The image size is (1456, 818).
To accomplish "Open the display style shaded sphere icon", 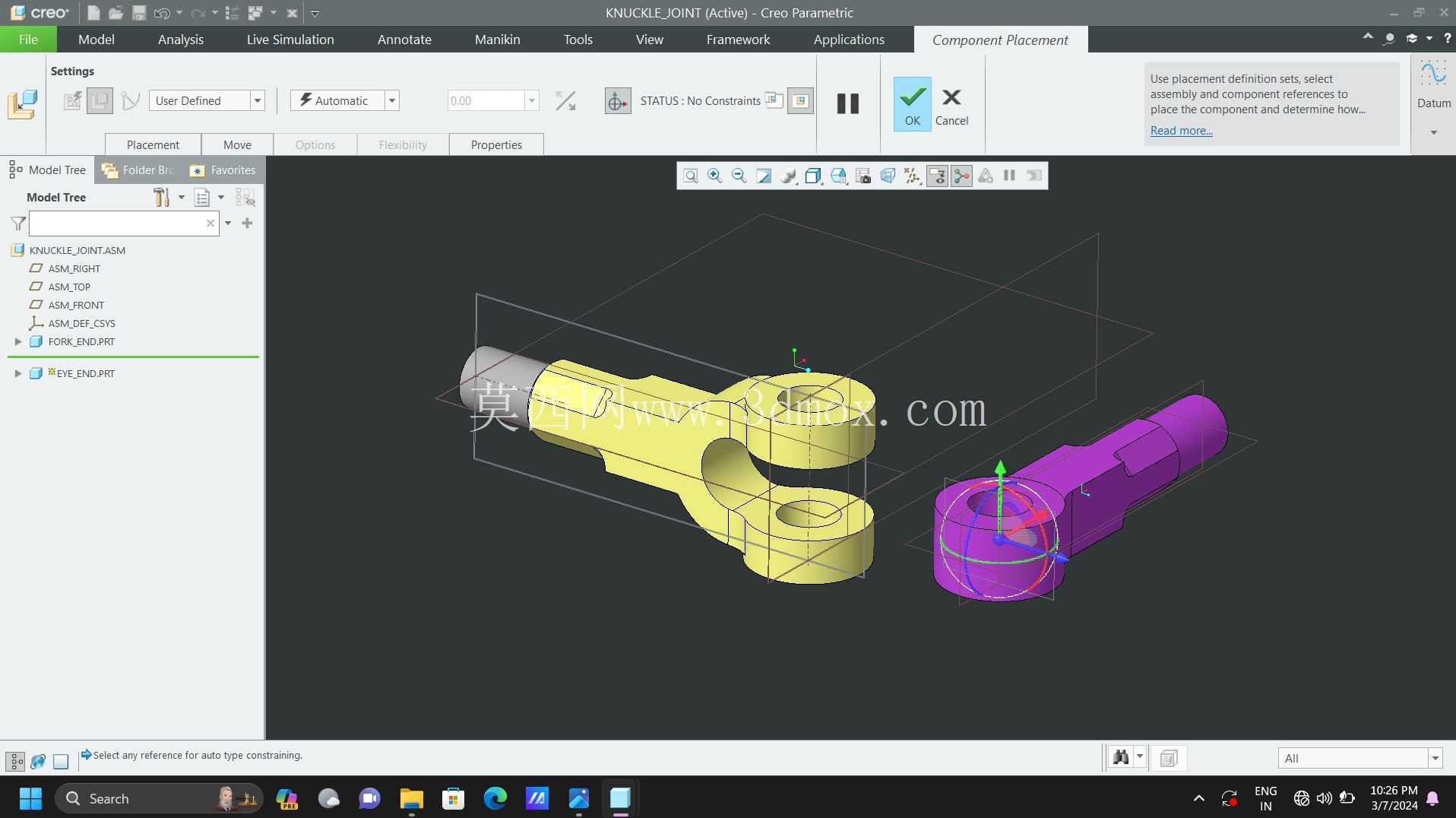I will click(x=788, y=176).
